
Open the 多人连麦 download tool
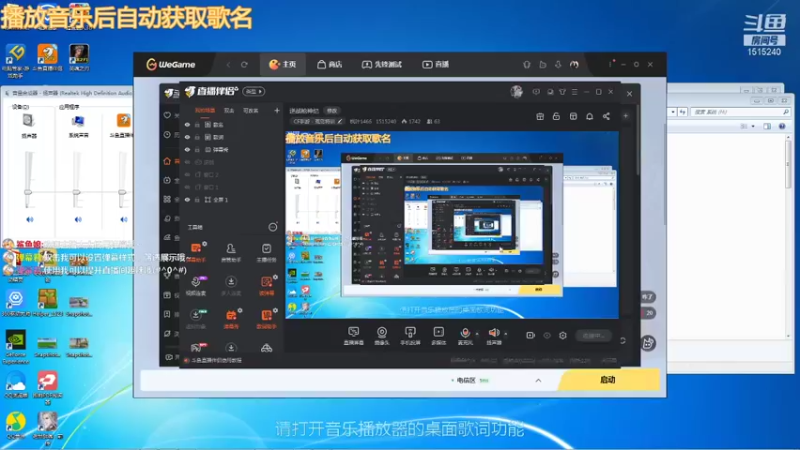click(231, 286)
